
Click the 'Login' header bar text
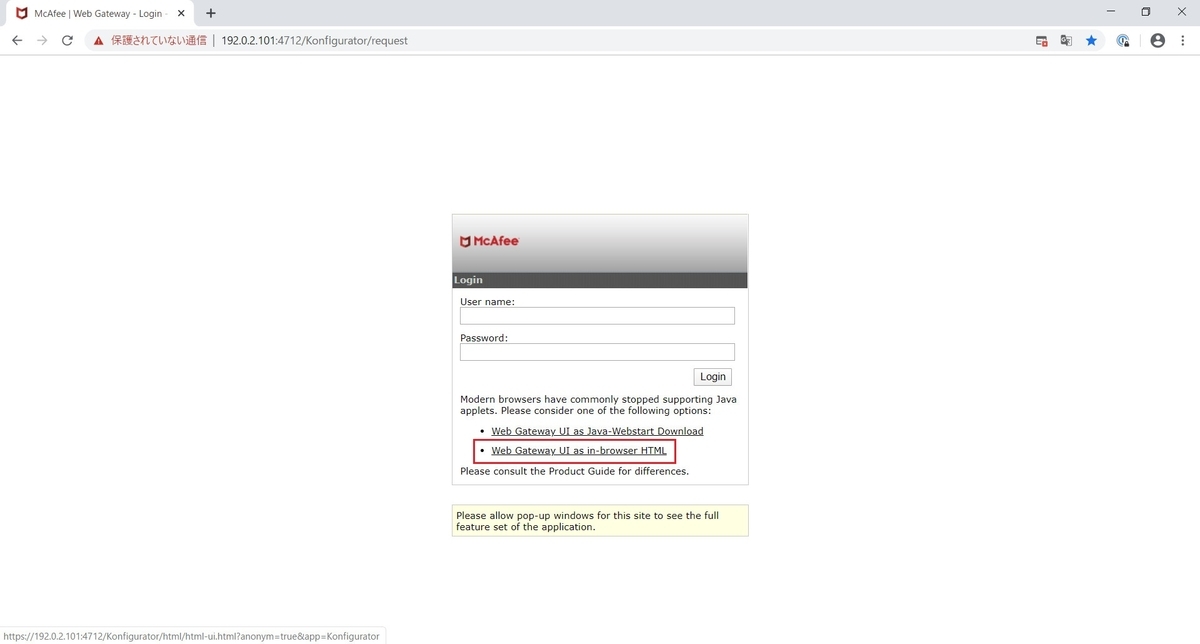pyautogui.click(x=468, y=280)
